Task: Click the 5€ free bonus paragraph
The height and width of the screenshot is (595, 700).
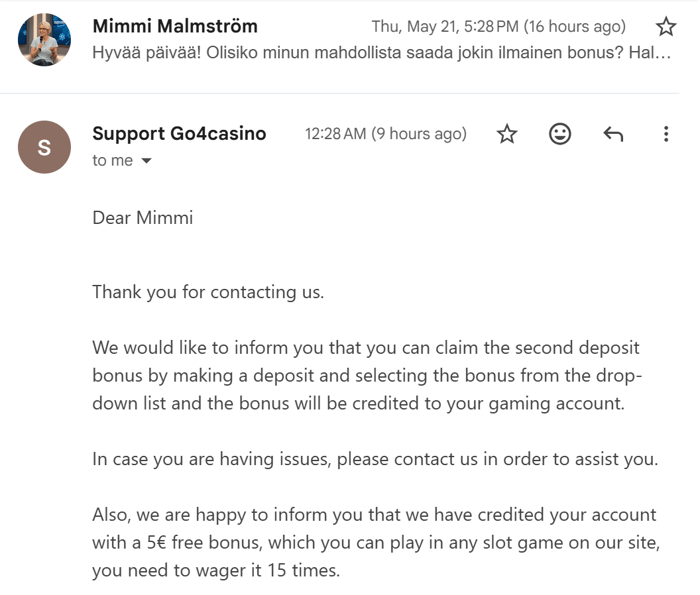Action: pos(376,542)
